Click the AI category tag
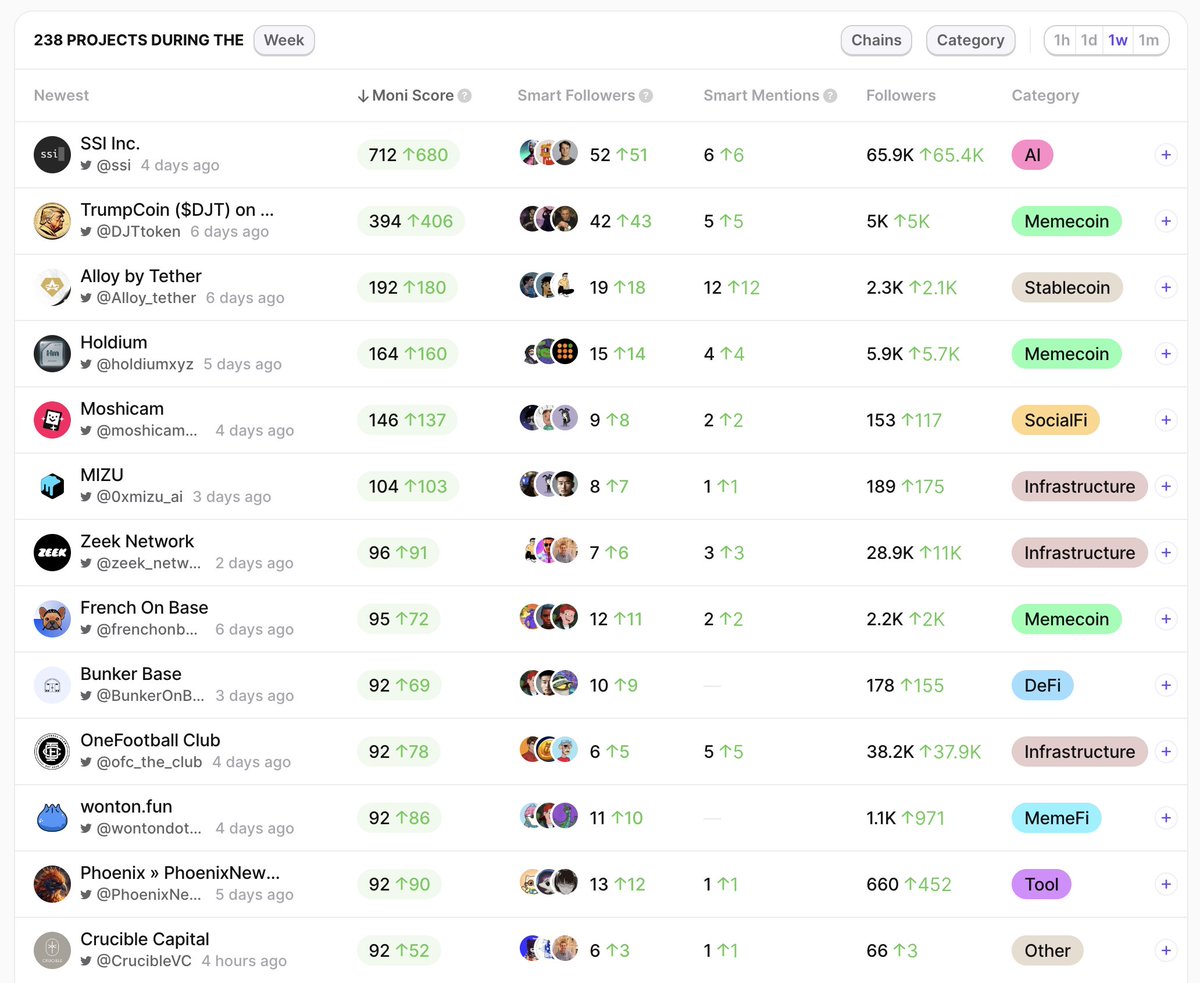Screen dimensions: 1200x983 click(1033, 155)
